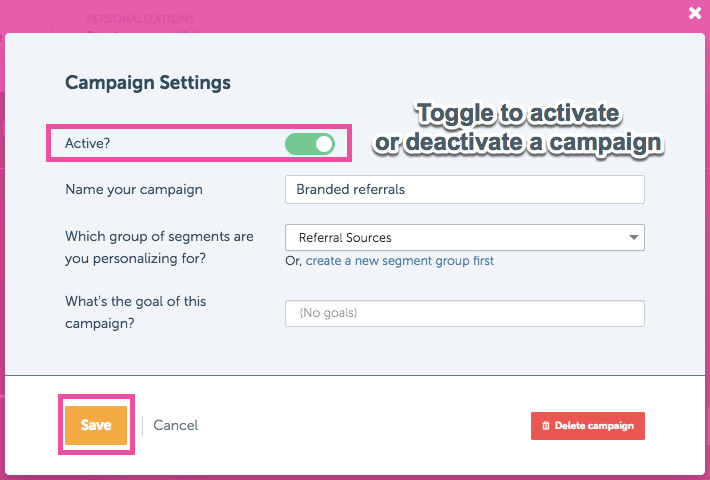
Task: Click the dropdown arrow beside Referral Sources
Action: (633, 238)
